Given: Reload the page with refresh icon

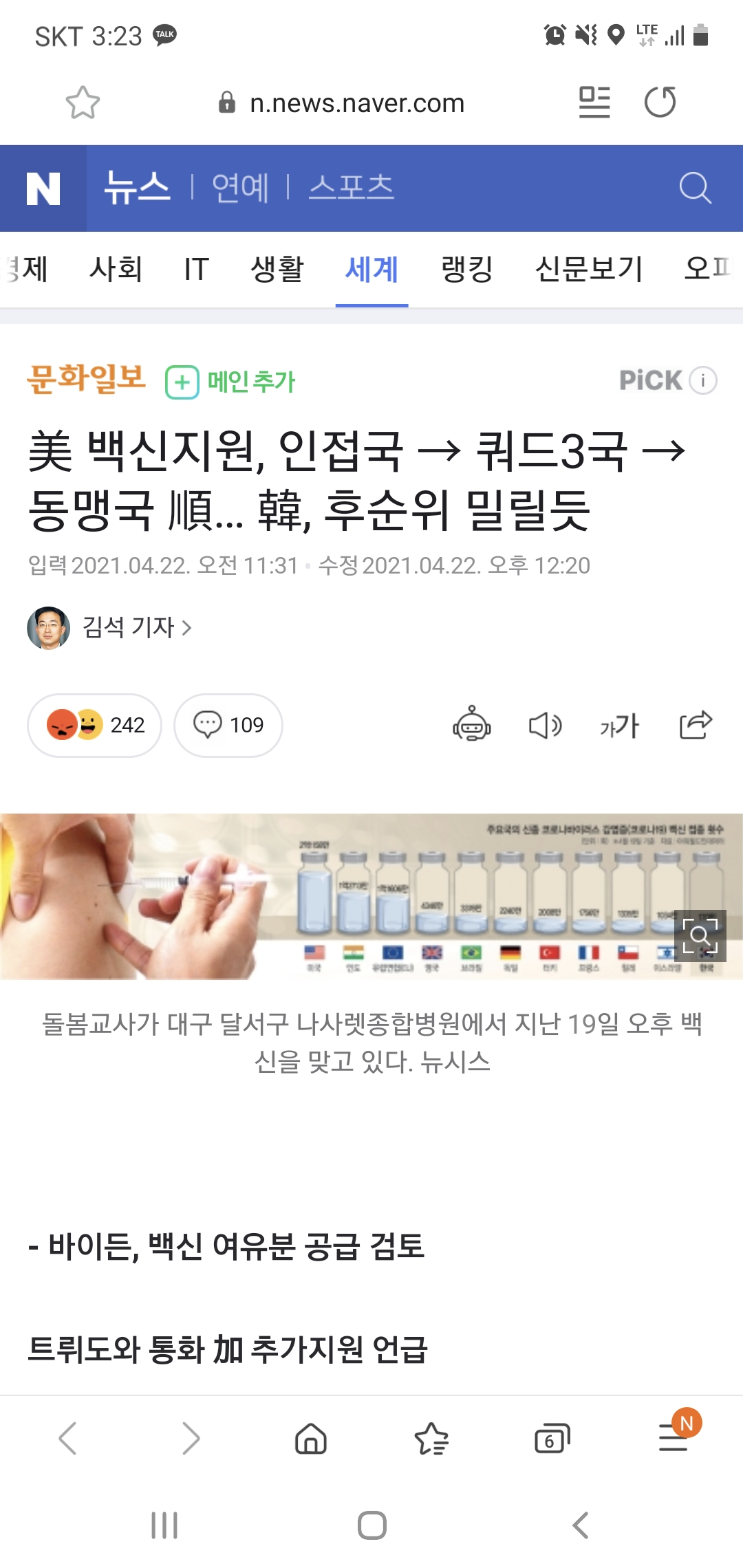Looking at the screenshot, I should coord(660,102).
